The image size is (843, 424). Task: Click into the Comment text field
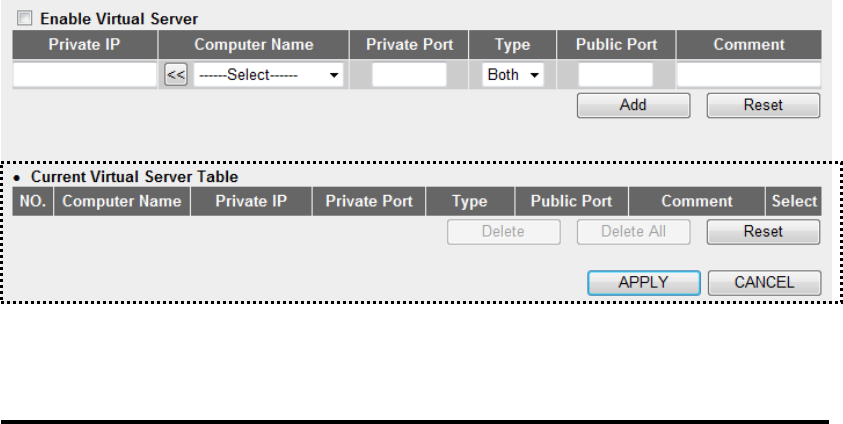click(748, 75)
